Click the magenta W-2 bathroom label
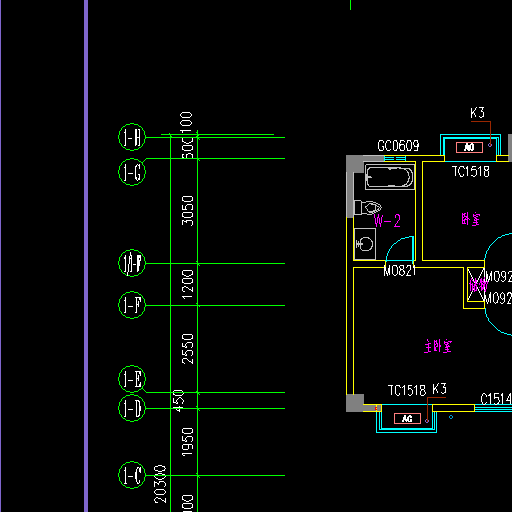Screen dimensions: 512x512 [x=387, y=221]
